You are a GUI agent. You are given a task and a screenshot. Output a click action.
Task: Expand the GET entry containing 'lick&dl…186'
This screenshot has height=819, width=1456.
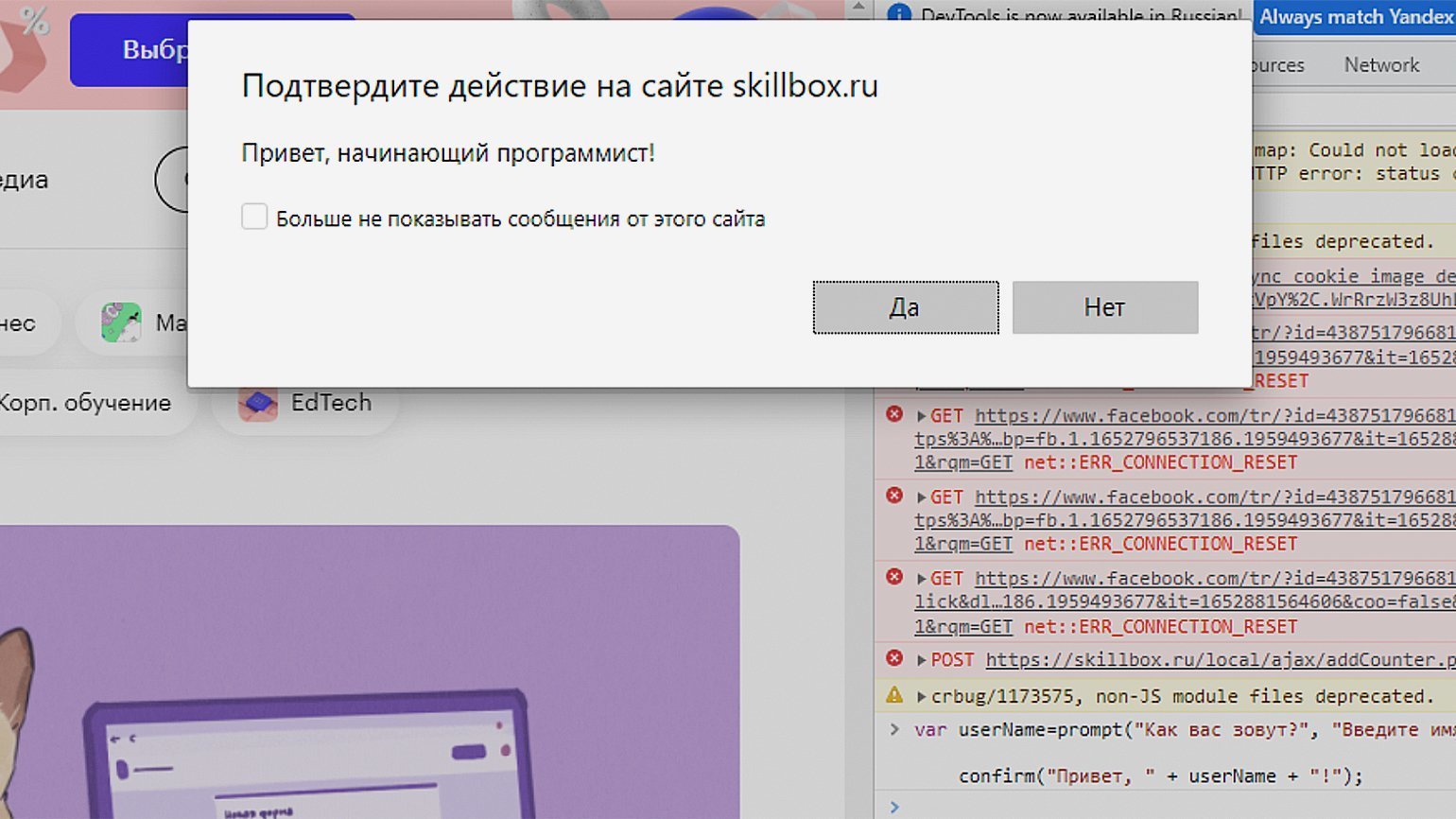[x=921, y=579]
